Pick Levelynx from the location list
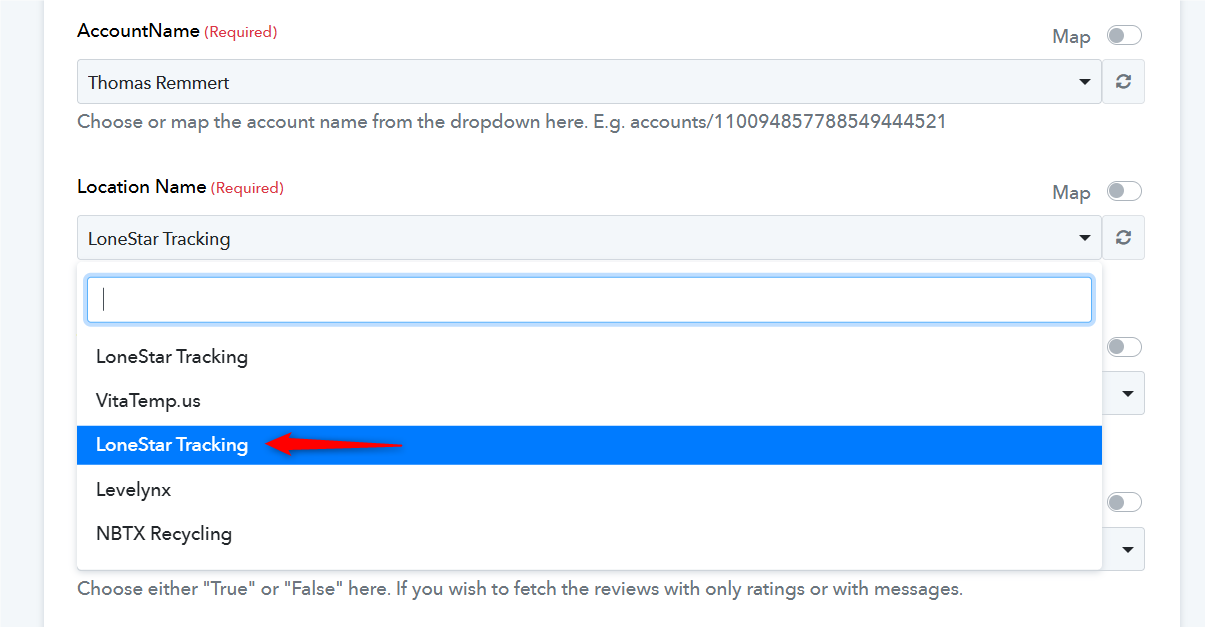This screenshot has height=627, width=1205. tap(589, 490)
